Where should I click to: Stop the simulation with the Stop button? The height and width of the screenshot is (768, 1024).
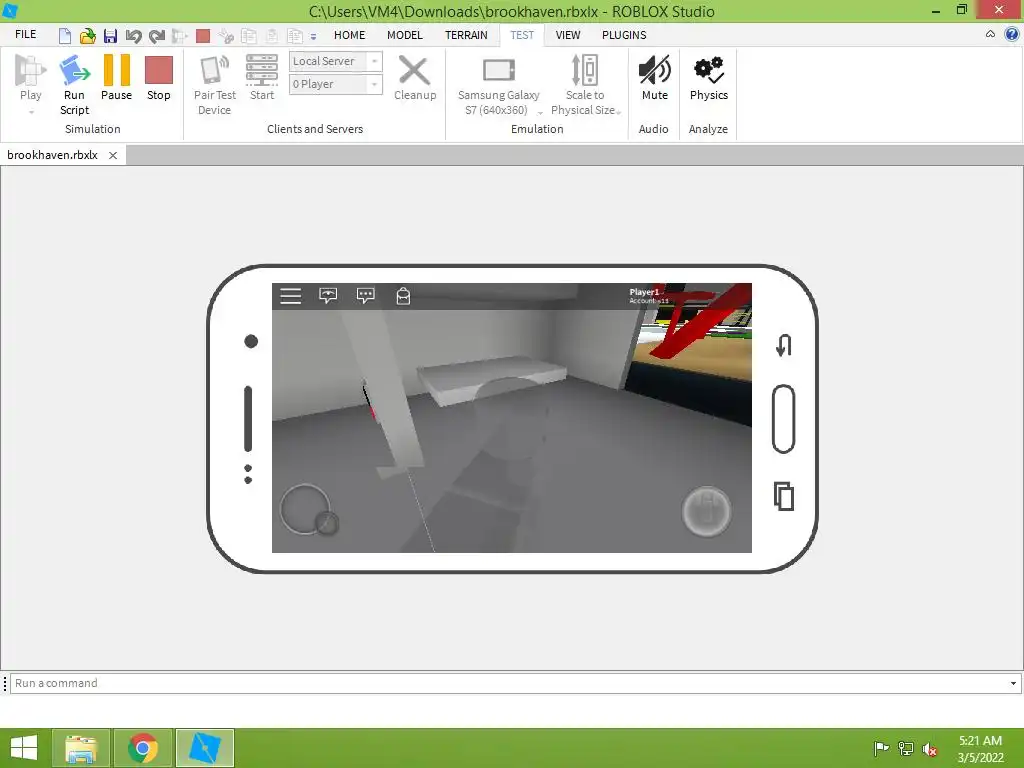point(159,77)
